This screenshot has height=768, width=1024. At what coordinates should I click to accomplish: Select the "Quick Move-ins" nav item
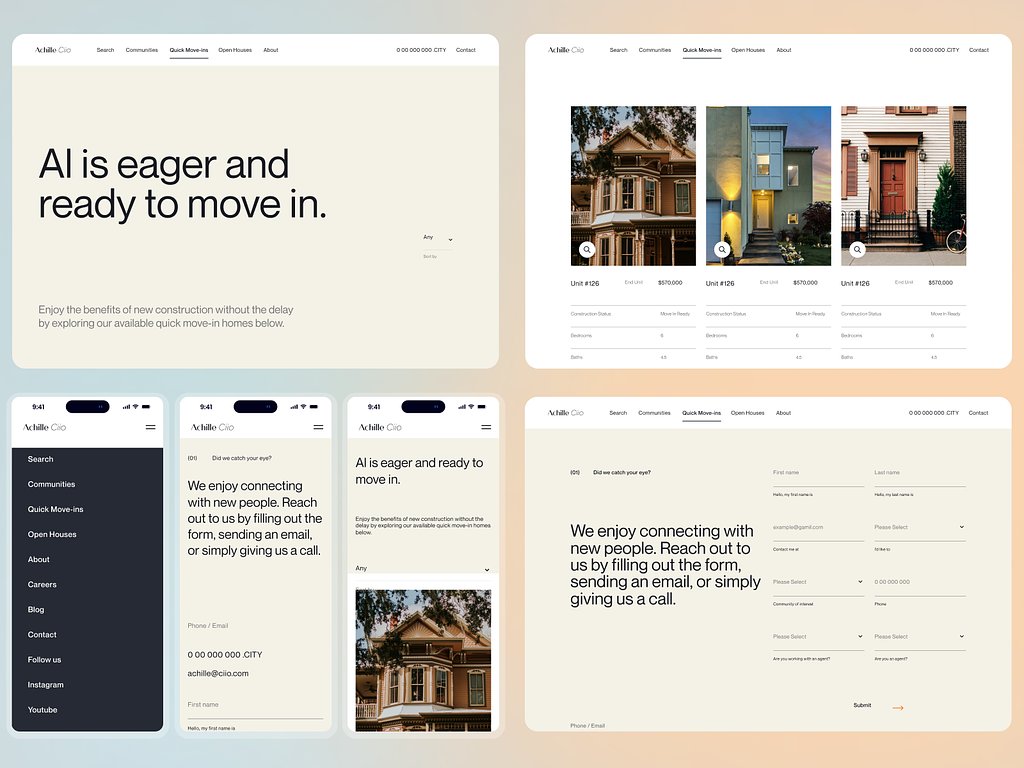point(189,49)
